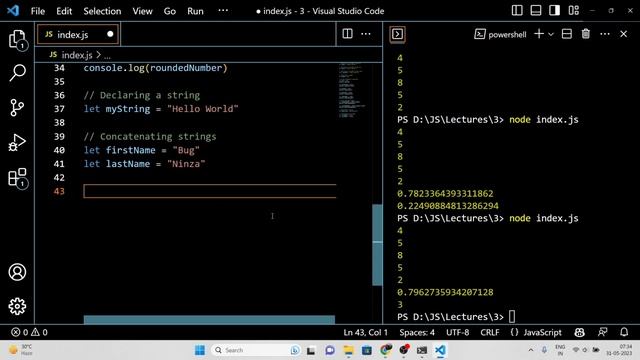This screenshot has width=640, height=360.
Task: Expand breadcrumb ellipsis after index.js
Action: 107,56
